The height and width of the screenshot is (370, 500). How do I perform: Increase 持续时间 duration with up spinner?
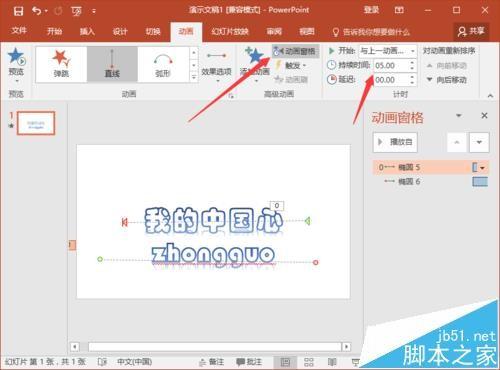[x=412, y=62]
